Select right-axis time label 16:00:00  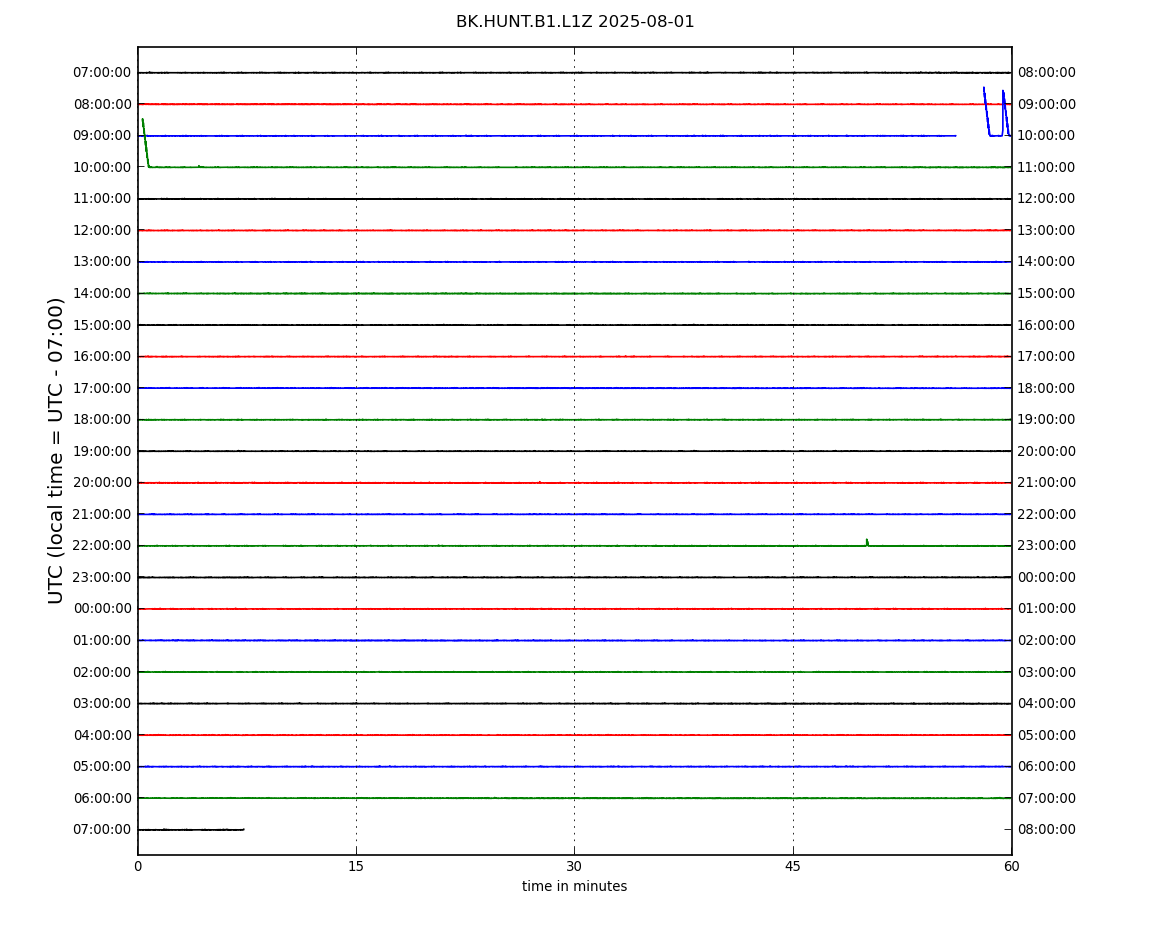[1047, 325]
